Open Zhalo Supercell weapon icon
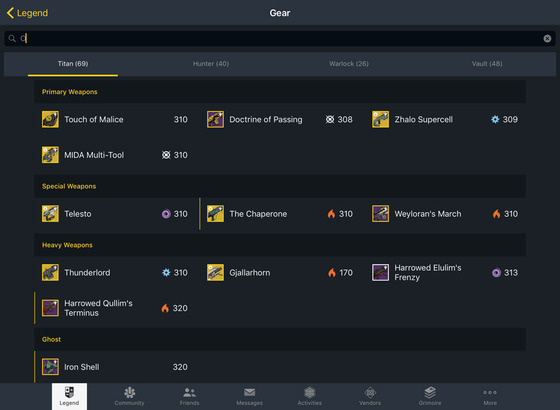Screen dimensions: 560x410 click(x=380, y=119)
